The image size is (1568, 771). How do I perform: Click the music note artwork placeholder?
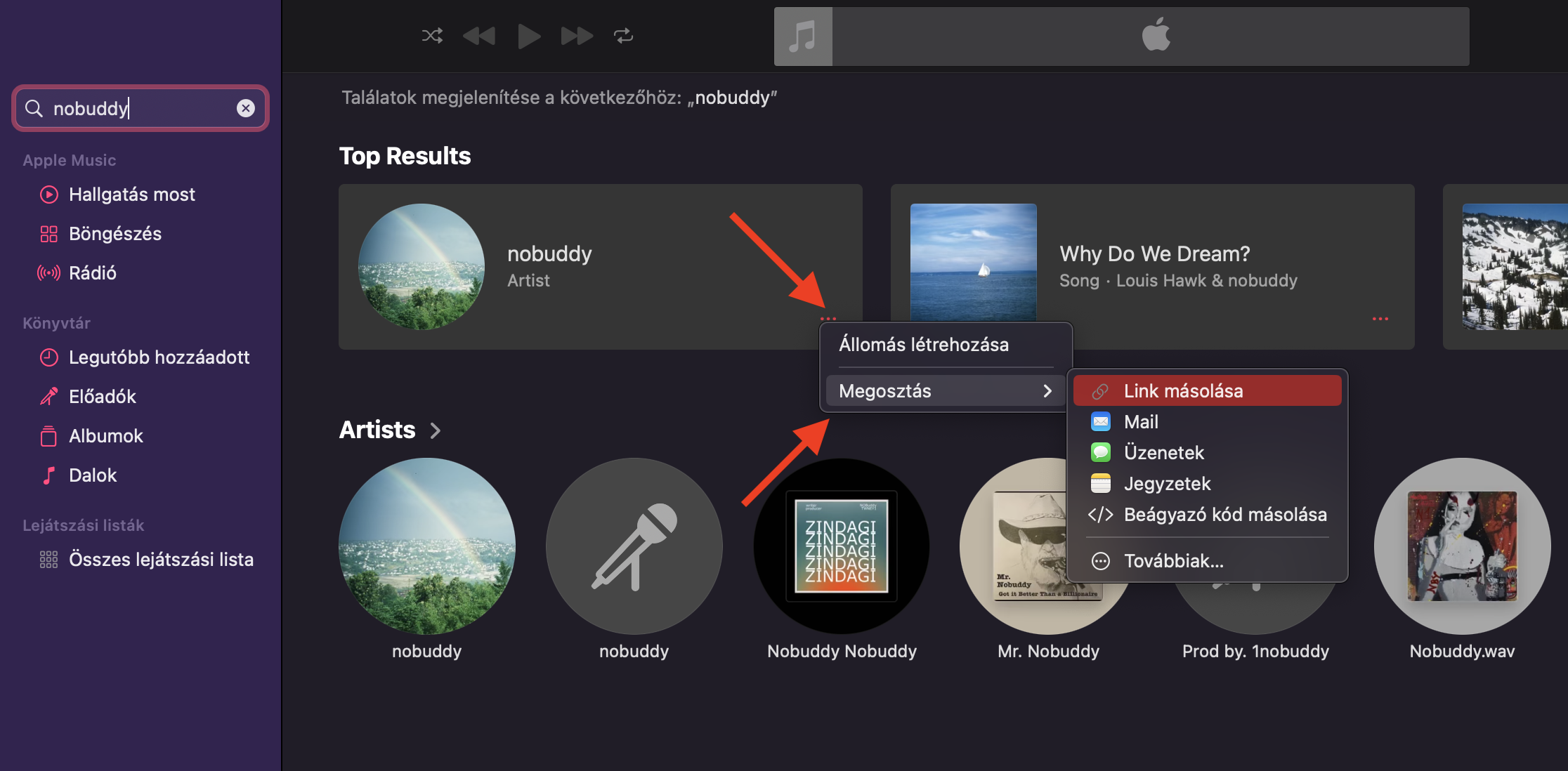pyautogui.click(x=803, y=37)
